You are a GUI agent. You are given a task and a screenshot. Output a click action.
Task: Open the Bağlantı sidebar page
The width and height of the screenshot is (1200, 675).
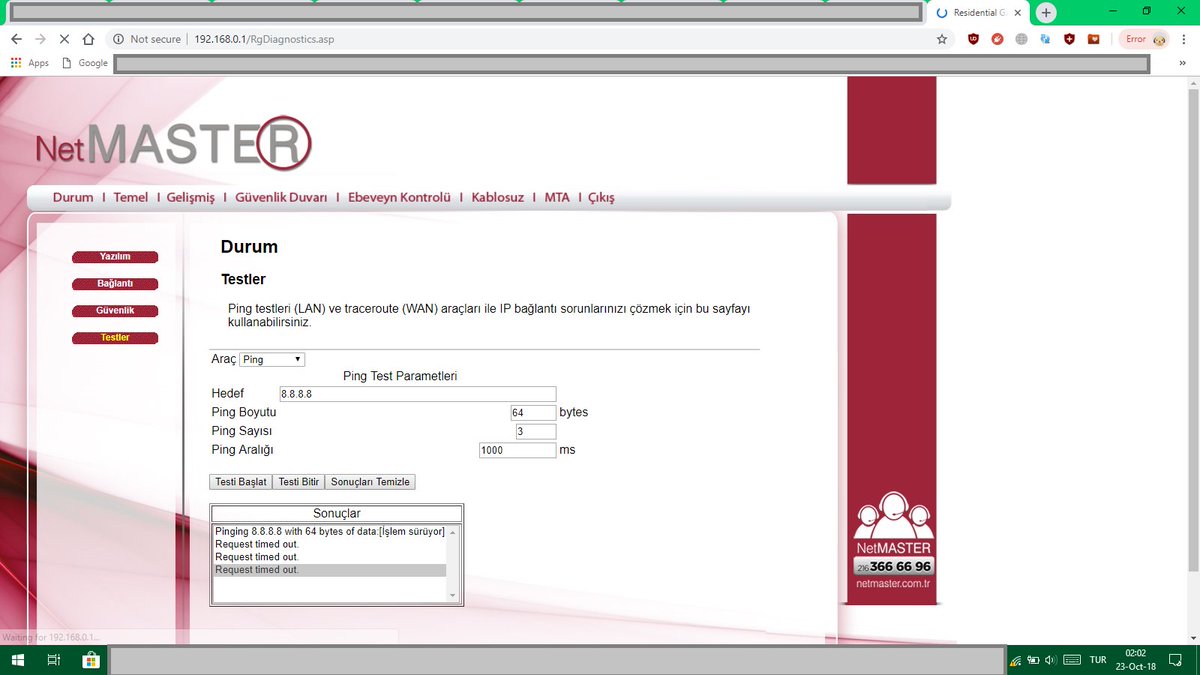point(115,284)
